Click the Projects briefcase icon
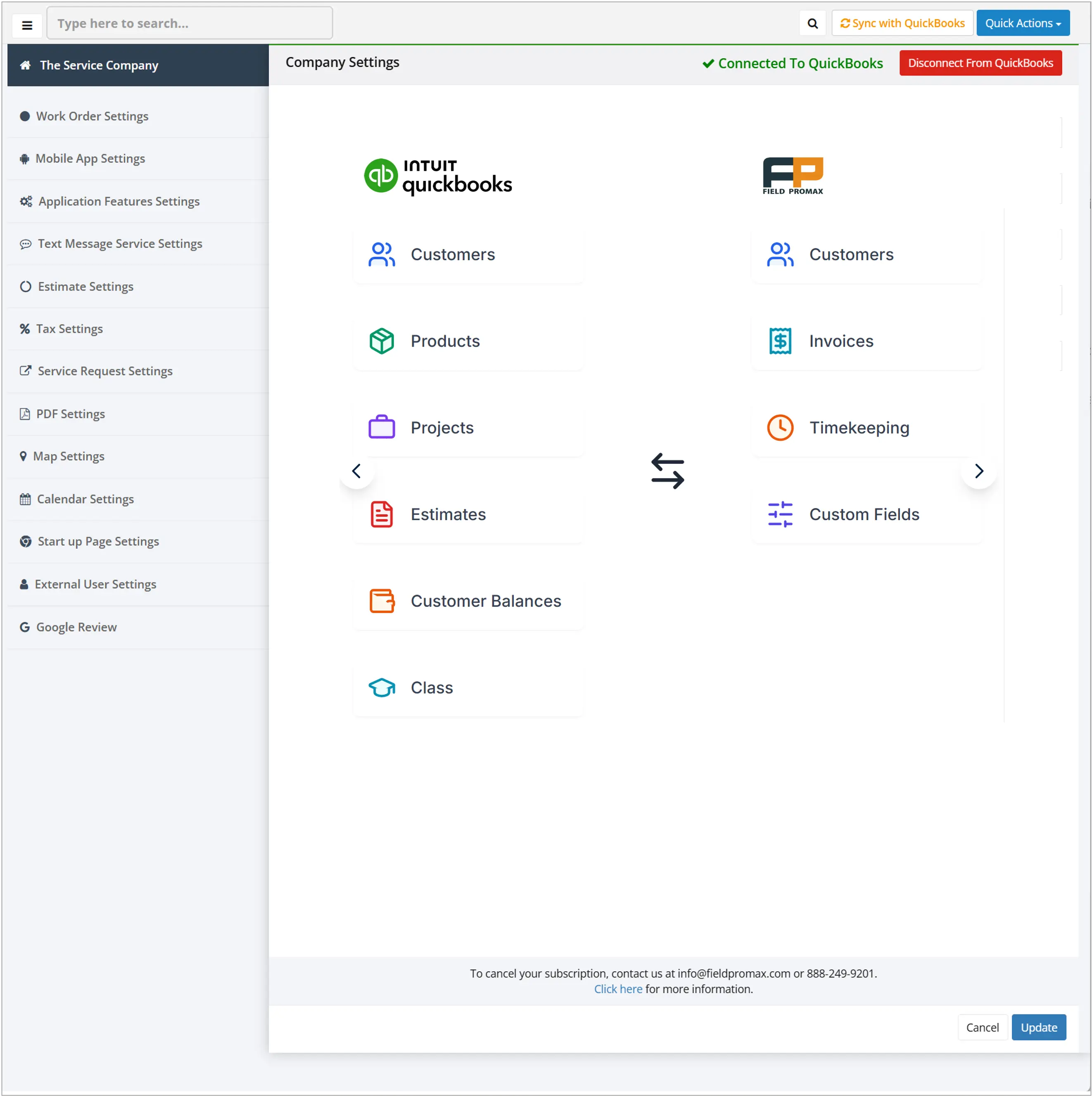This screenshot has width=1092, height=1096. pos(382,427)
